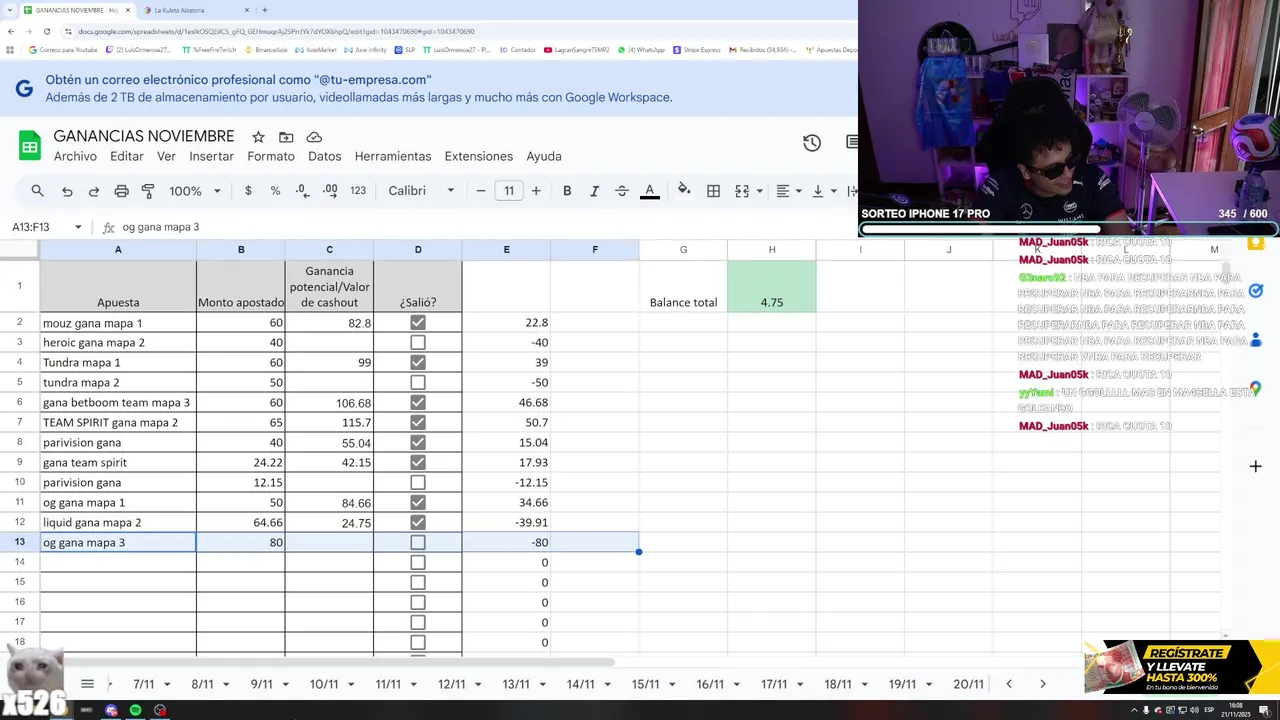The height and width of the screenshot is (720, 1280).
Task: Open the Calibri font dropdown
Action: tap(421, 191)
